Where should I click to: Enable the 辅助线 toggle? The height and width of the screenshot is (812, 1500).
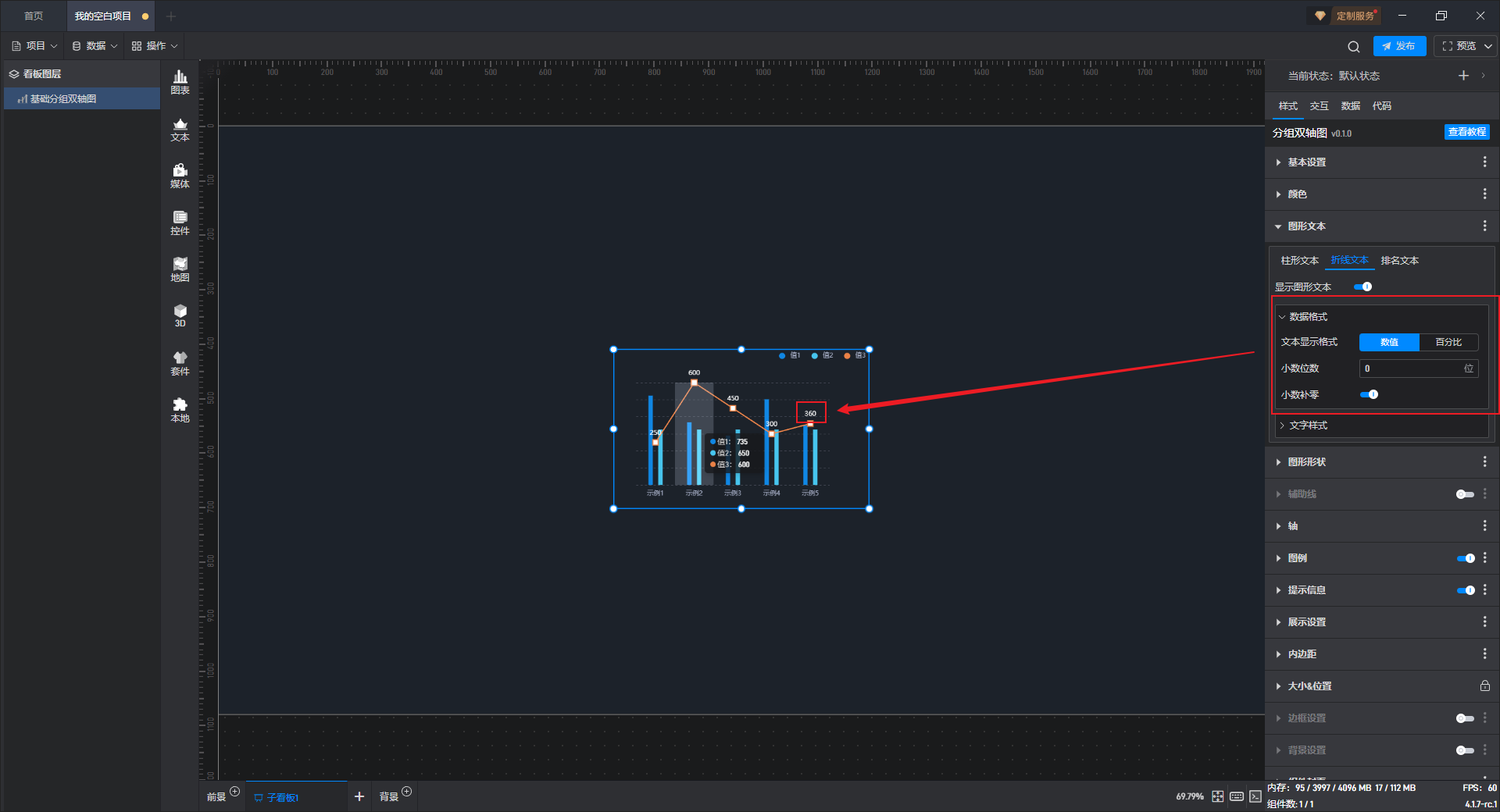1465,494
